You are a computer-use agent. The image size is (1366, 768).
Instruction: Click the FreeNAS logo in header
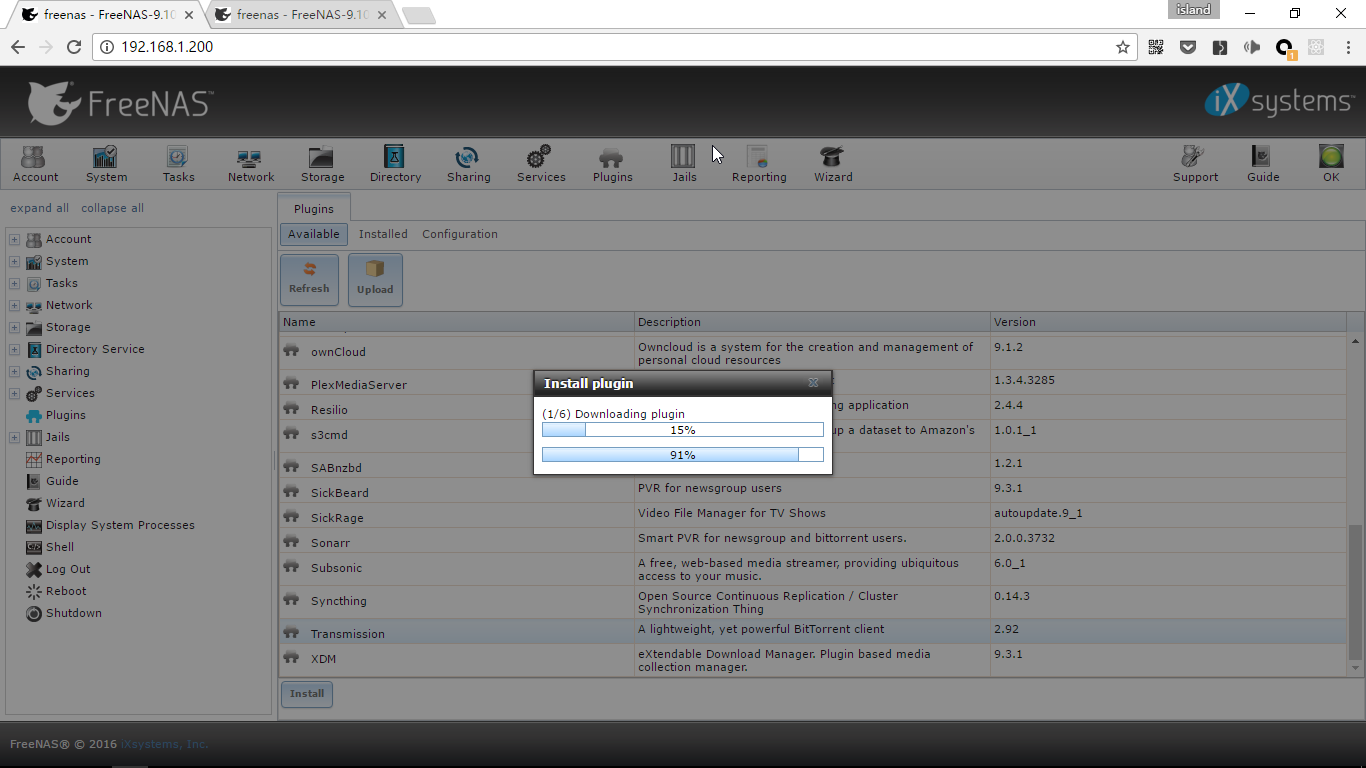pos(120,103)
